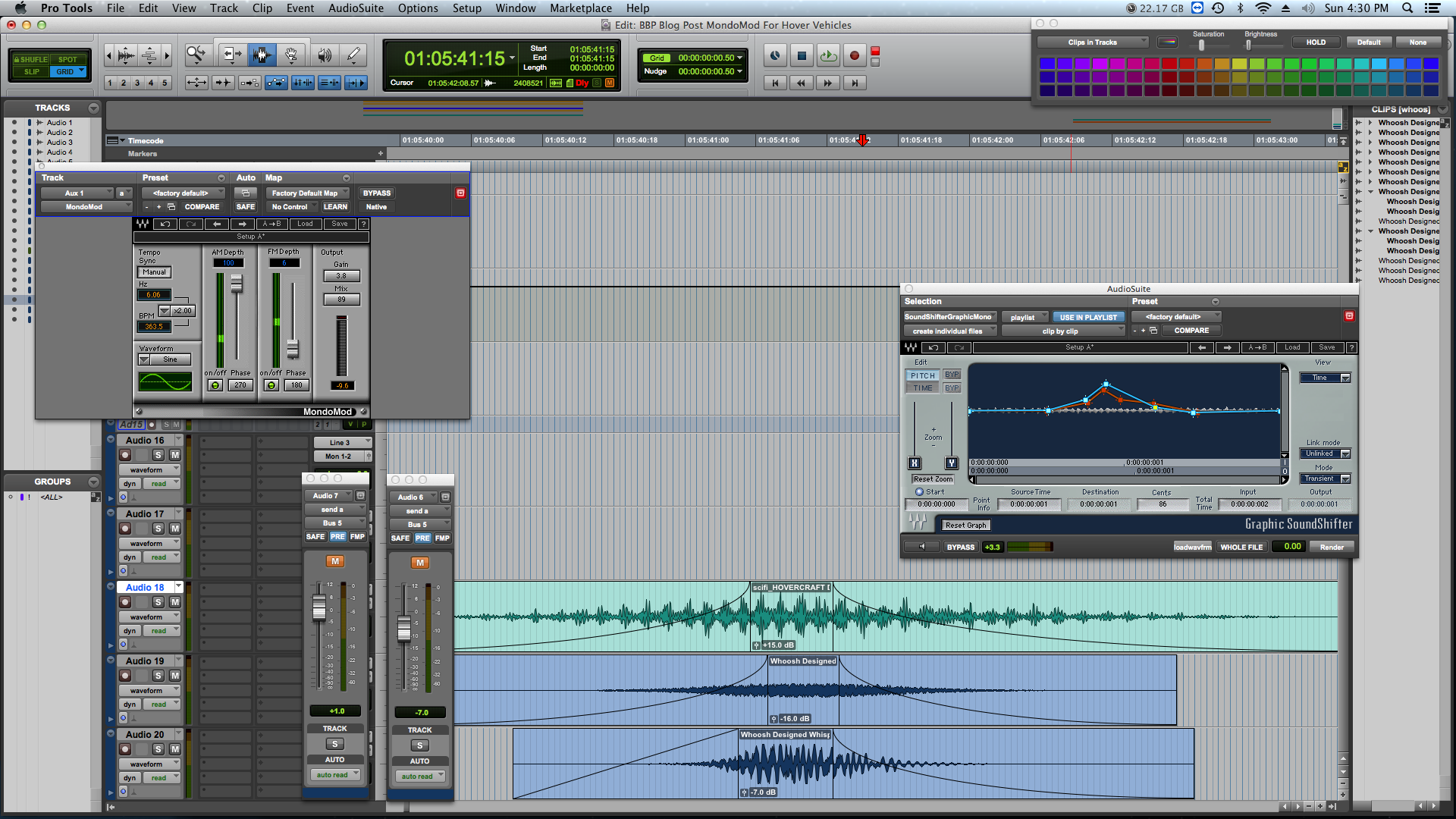Adjust the Saturation slider
1456x819 pixels.
tap(1201, 45)
